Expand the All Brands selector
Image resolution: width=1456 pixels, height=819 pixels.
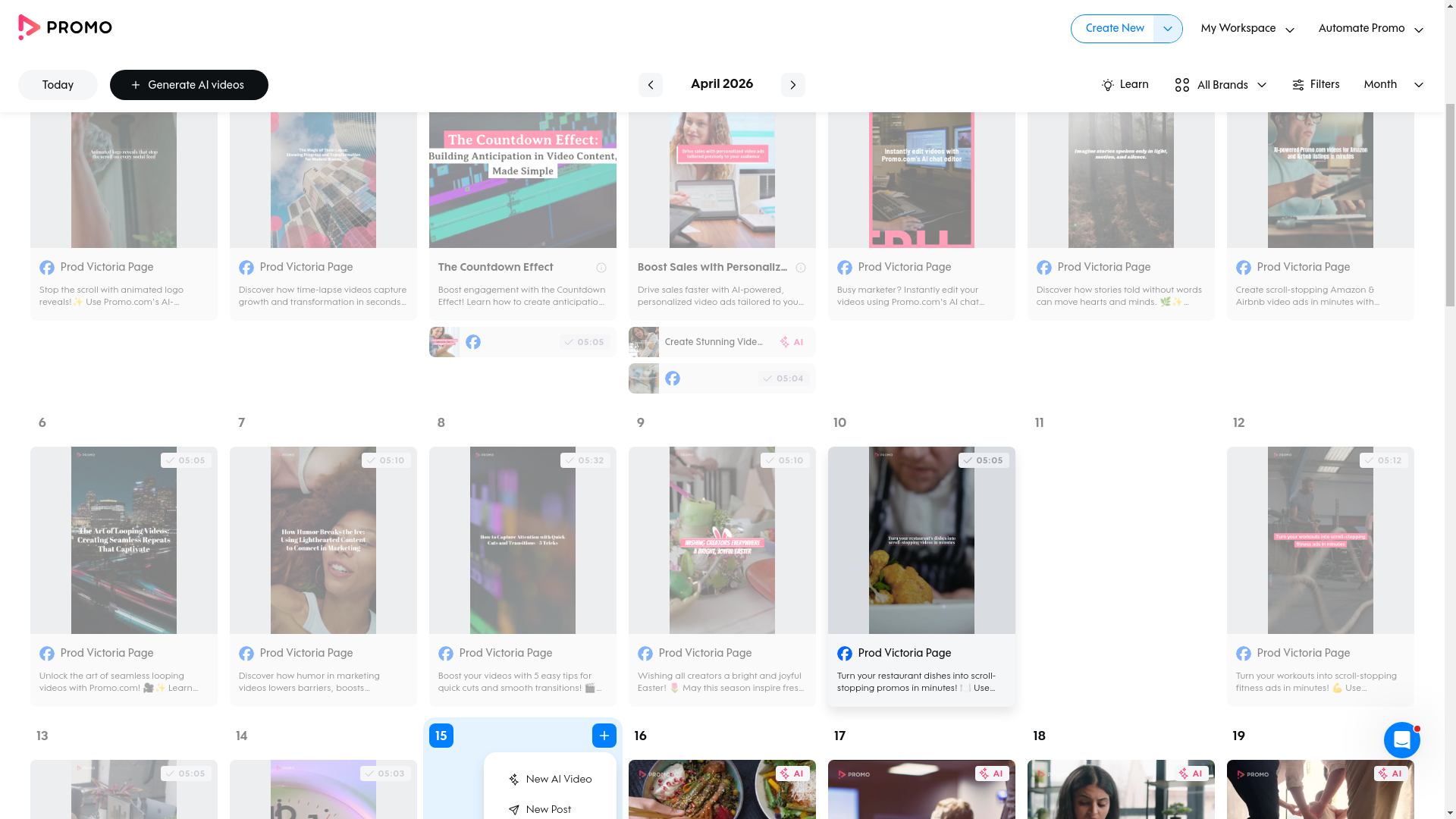(x=1220, y=85)
